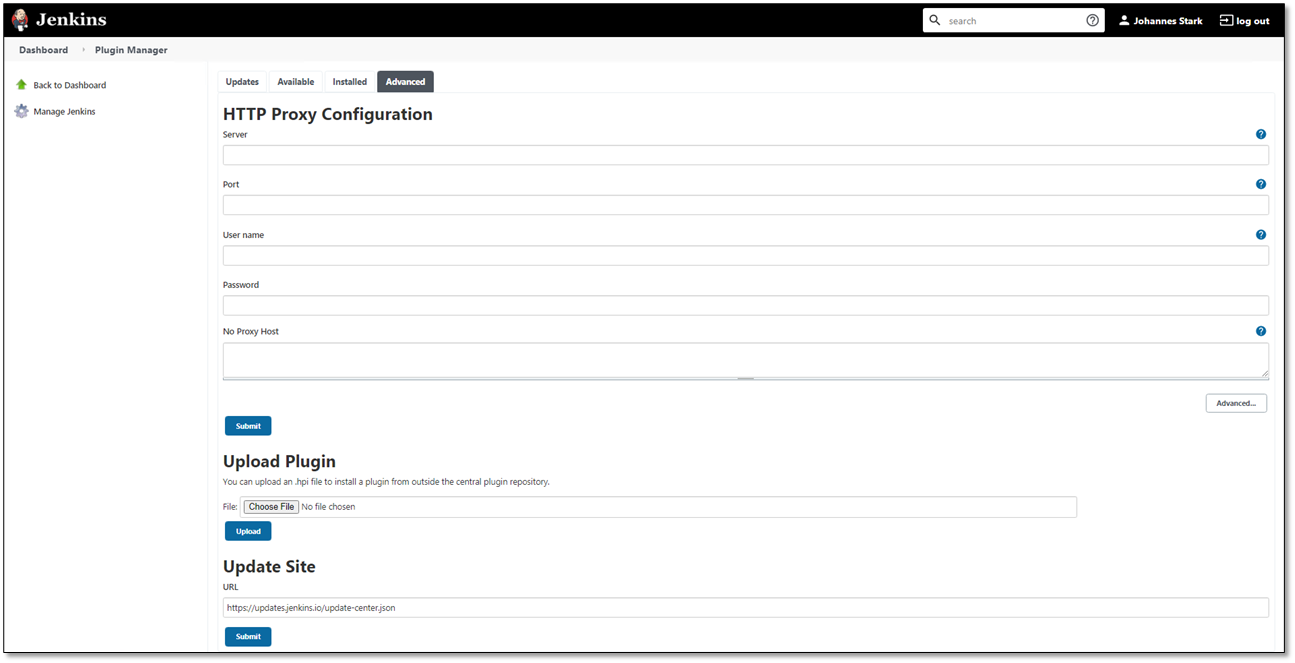
Task: Click the .hpi file upload description text
Action: click(386, 482)
